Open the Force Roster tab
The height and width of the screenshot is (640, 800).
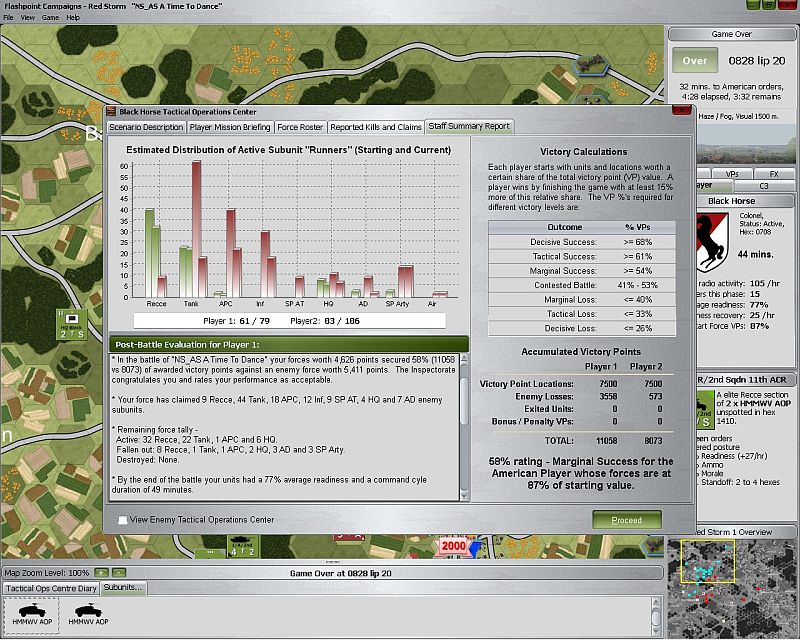coord(300,127)
